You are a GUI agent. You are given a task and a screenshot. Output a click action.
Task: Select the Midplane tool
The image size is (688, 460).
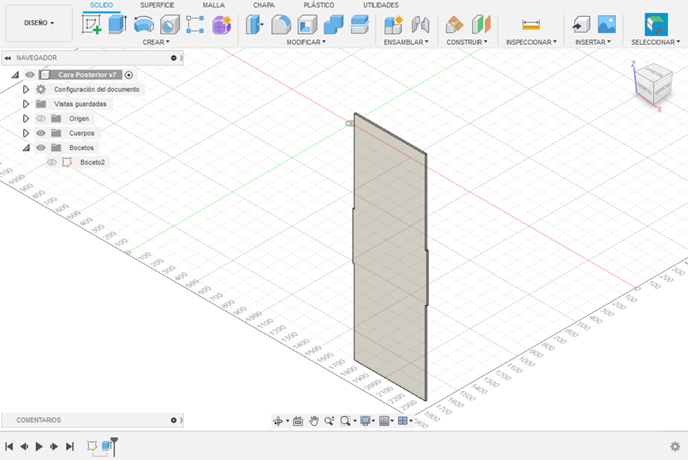tap(481, 24)
